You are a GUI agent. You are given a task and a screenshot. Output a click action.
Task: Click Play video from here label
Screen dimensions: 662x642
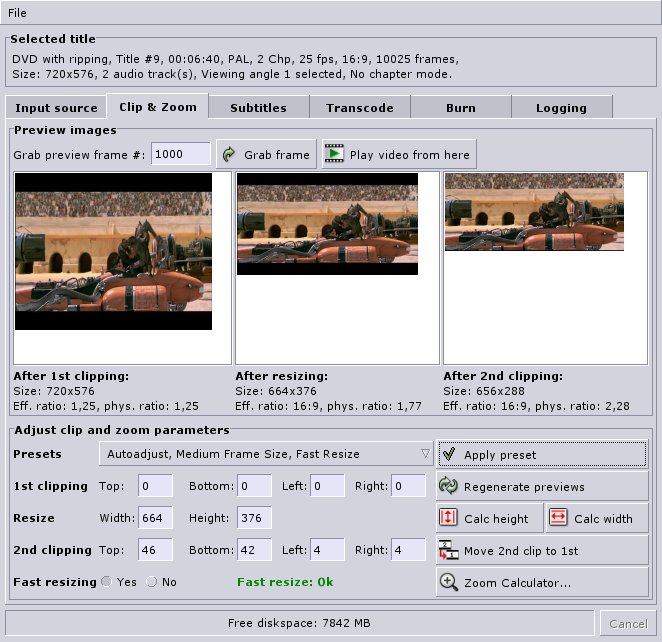[410, 155]
